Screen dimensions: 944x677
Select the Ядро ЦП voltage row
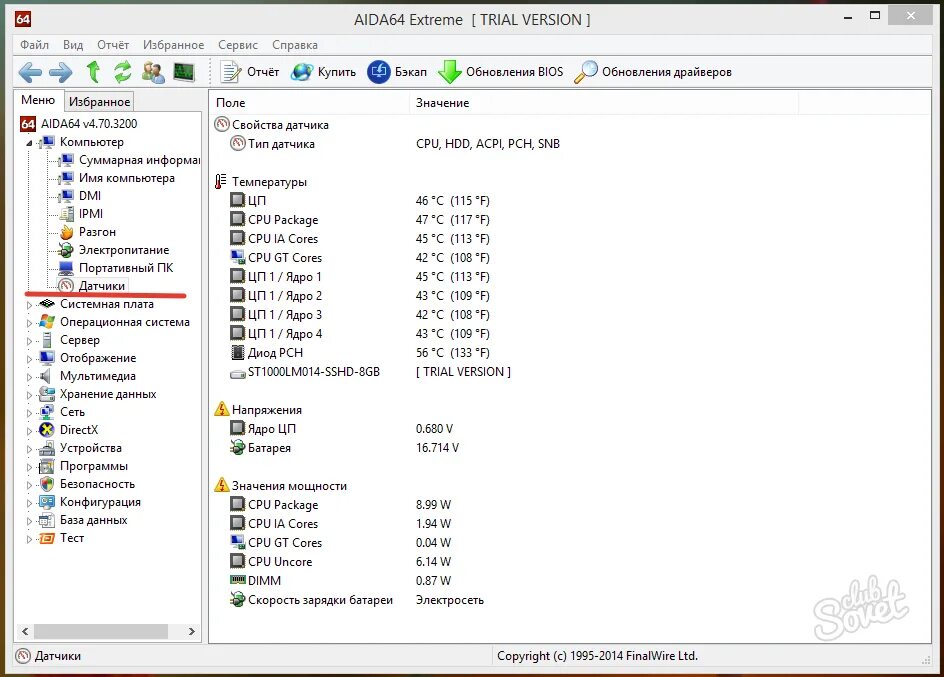(341, 428)
